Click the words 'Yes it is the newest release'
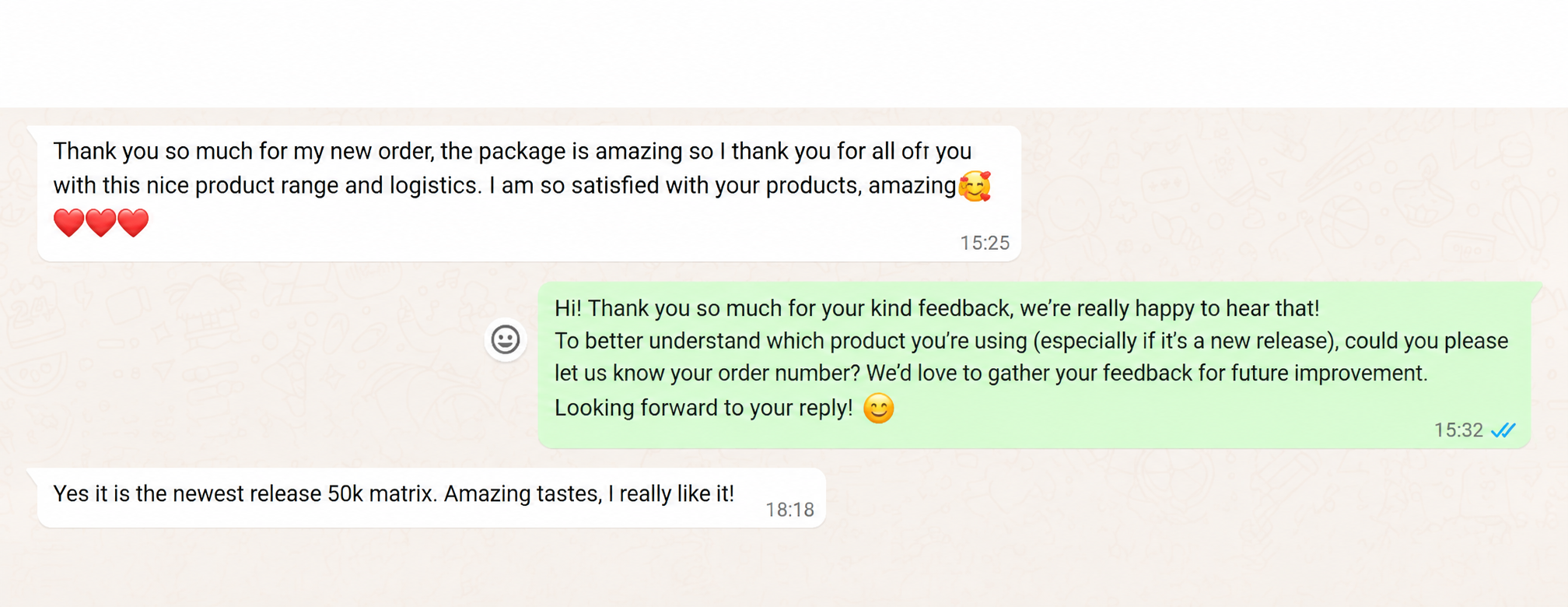Screen dimensions: 1568x607 (x=187, y=494)
